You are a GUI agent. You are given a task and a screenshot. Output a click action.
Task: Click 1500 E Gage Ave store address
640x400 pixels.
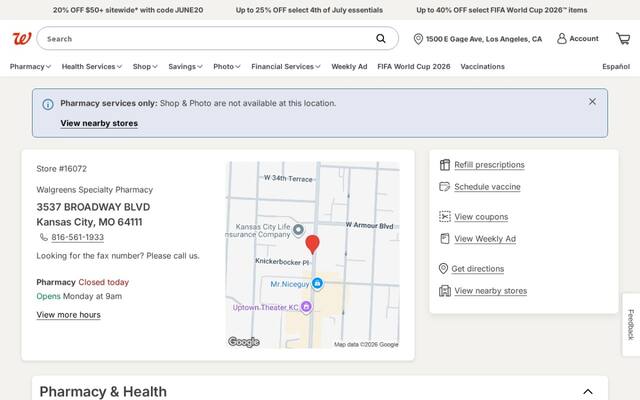click(x=484, y=39)
